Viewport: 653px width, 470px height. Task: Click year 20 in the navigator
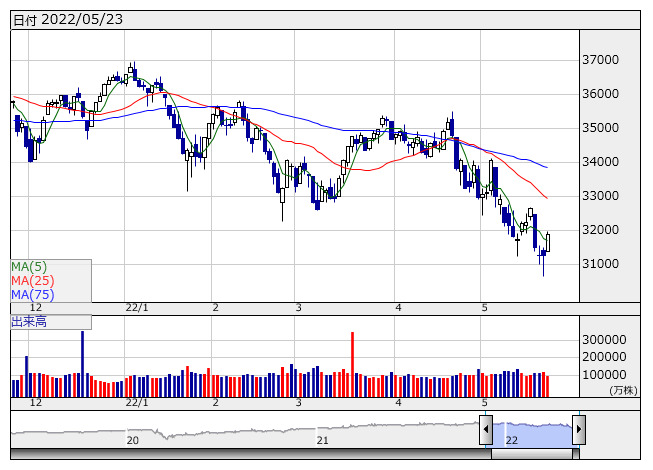point(132,440)
